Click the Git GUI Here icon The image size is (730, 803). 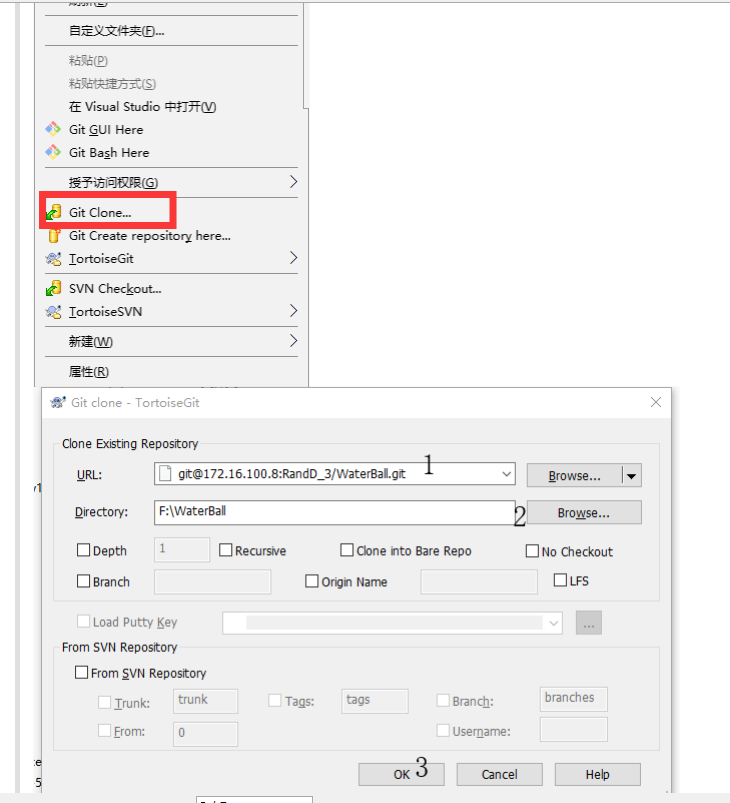click(53, 129)
